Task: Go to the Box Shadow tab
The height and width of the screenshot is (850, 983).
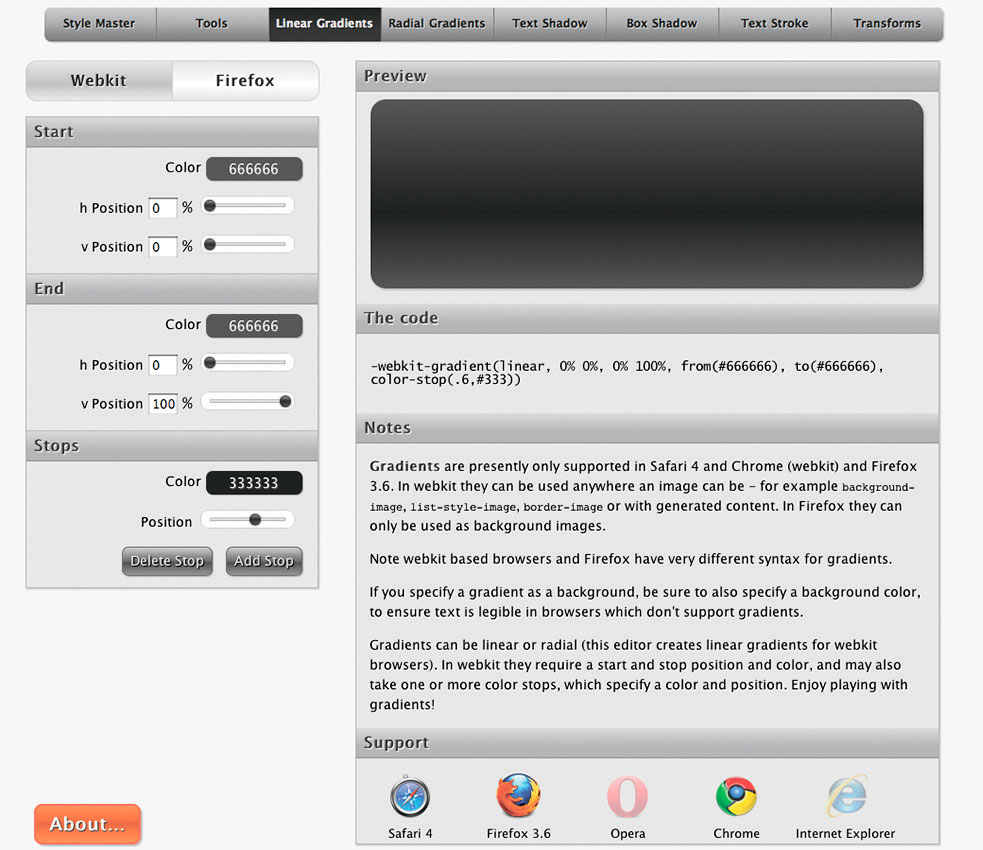Action: coord(662,24)
